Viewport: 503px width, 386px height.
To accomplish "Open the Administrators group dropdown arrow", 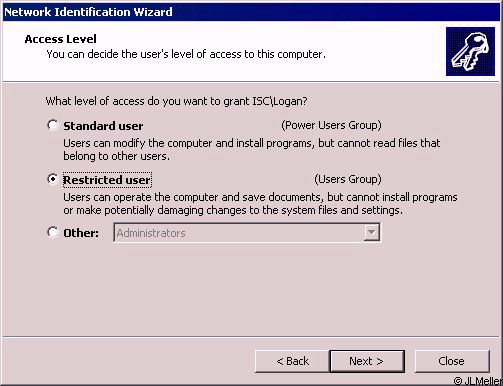I will 371,233.
